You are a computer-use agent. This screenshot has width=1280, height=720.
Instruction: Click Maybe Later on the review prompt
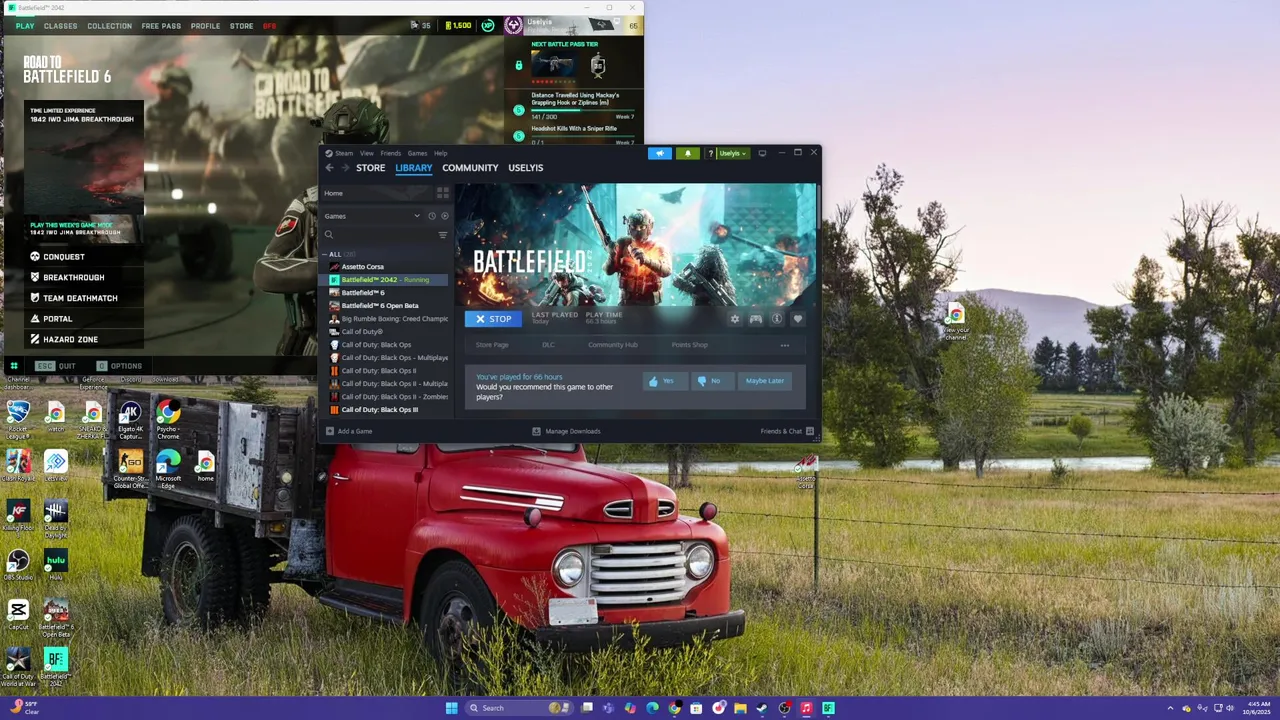(764, 381)
